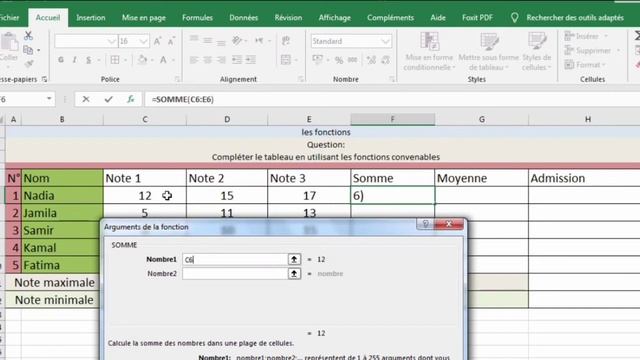The height and width of the screenshot is (360, 640).
Task: Open the Mise en page tab
Action: point(144,18)
